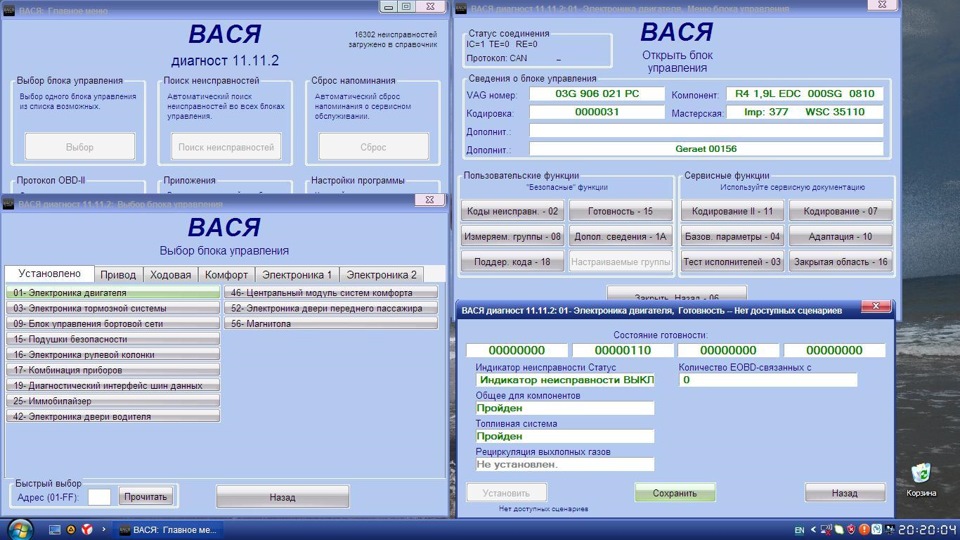Viewport: 960px width, 540px height.
Task: Click Установить in readiness dialog
Action: pos(506,493)
